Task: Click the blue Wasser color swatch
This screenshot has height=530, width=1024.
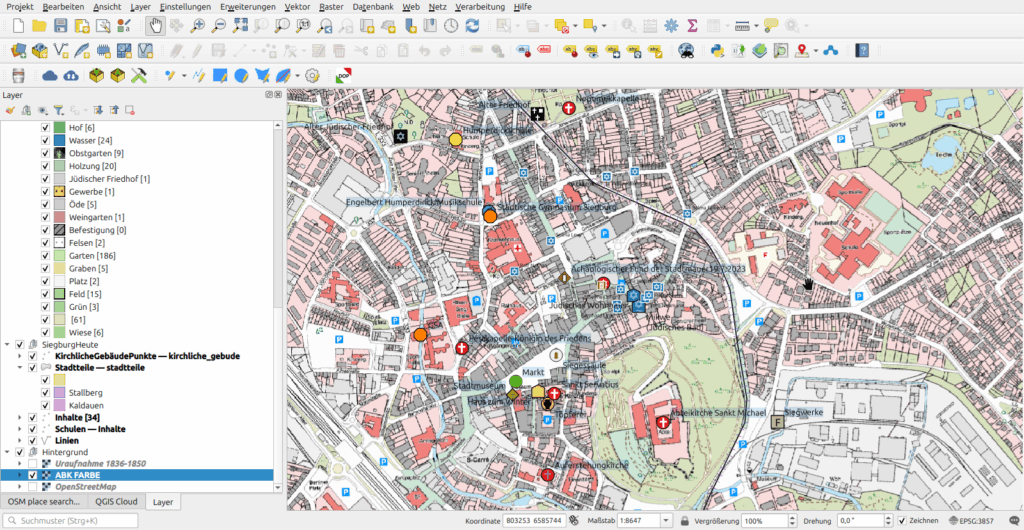Action: 60,141
